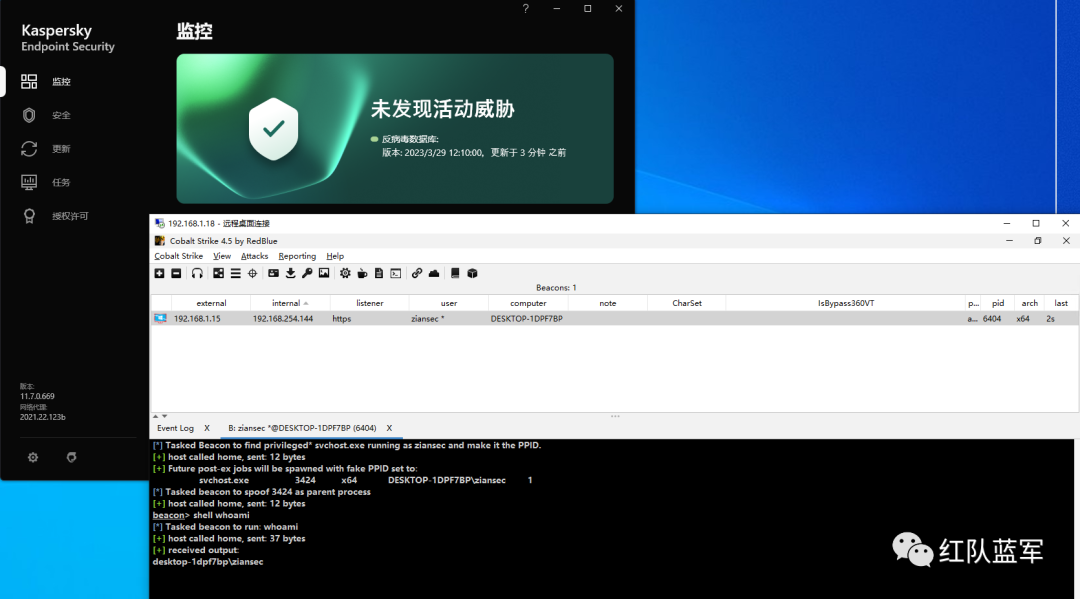Click the 'shell whoami' line in beacon console
The image size is (1080, 599).
pos(201,515)
